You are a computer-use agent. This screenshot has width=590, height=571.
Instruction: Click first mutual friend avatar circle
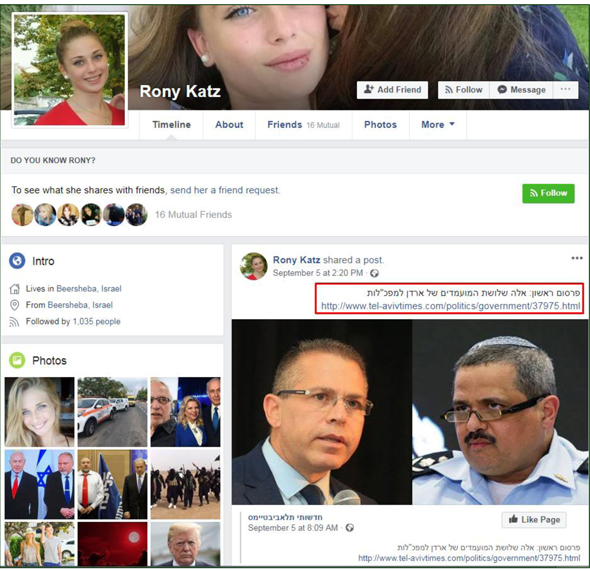(22, 215)
